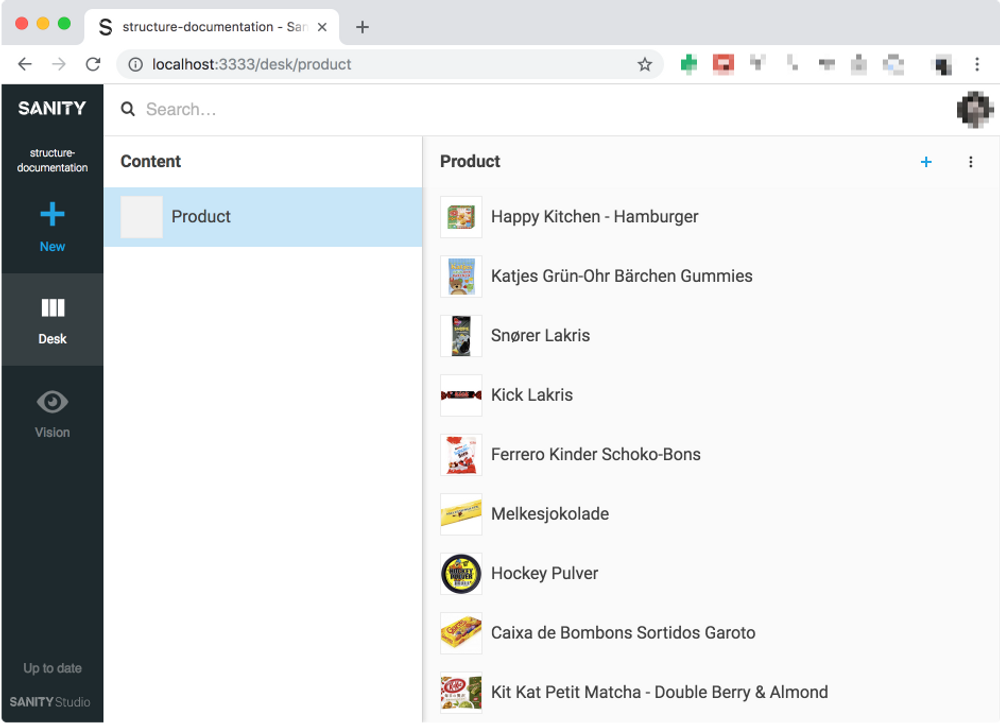Bookmark page with the star icon
This screenshot has width=1000, height=723.
[645, 65]
